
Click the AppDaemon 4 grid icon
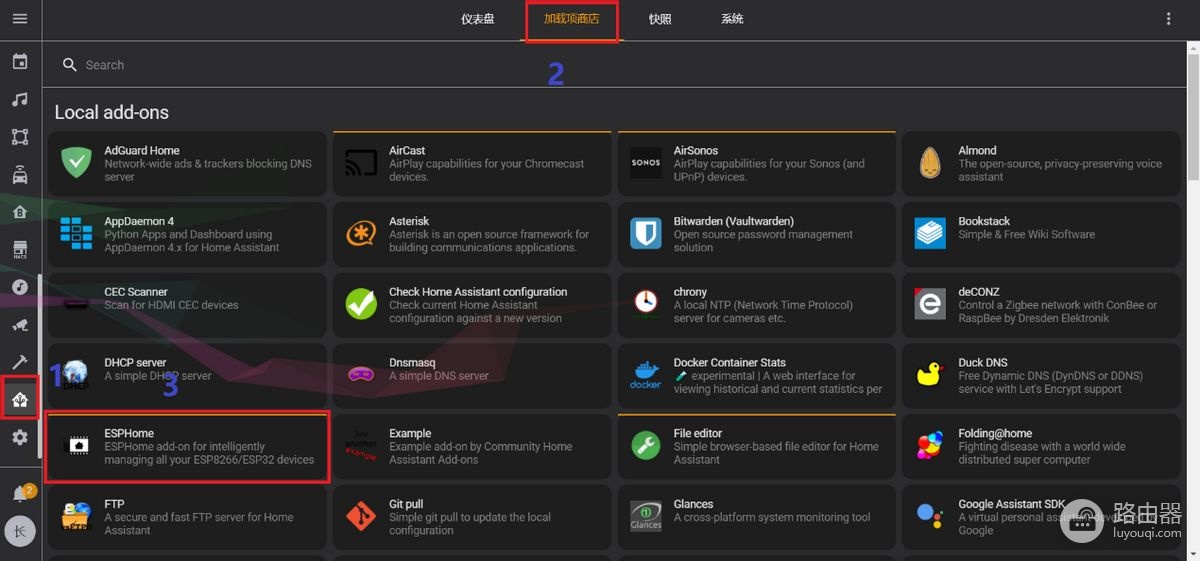pos(76,234)
